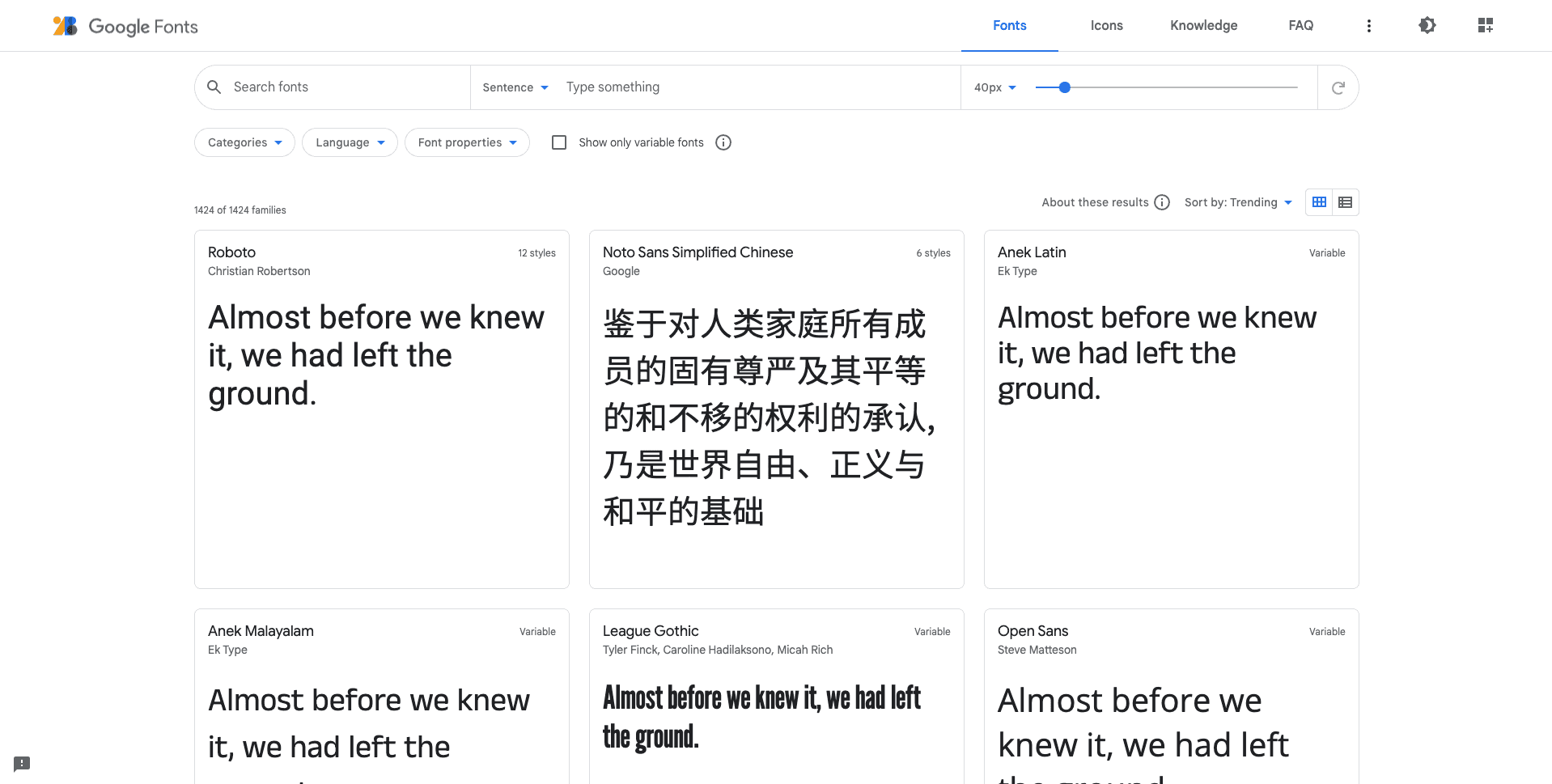Open the League Gothic font card

pyautogui.click(x=777, y=697)
